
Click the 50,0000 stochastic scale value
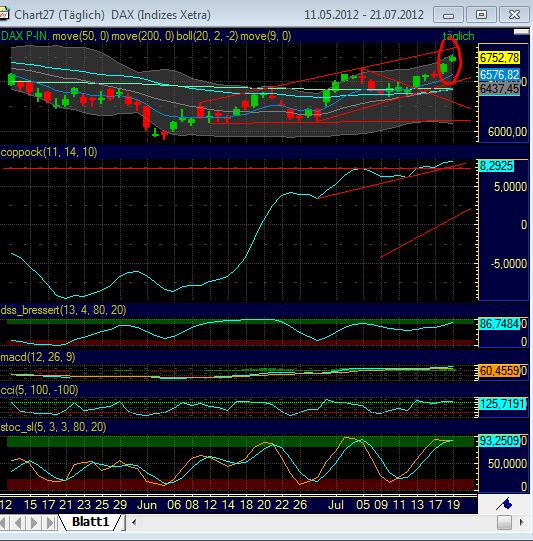pyautogui.click(x=507, y=464)
